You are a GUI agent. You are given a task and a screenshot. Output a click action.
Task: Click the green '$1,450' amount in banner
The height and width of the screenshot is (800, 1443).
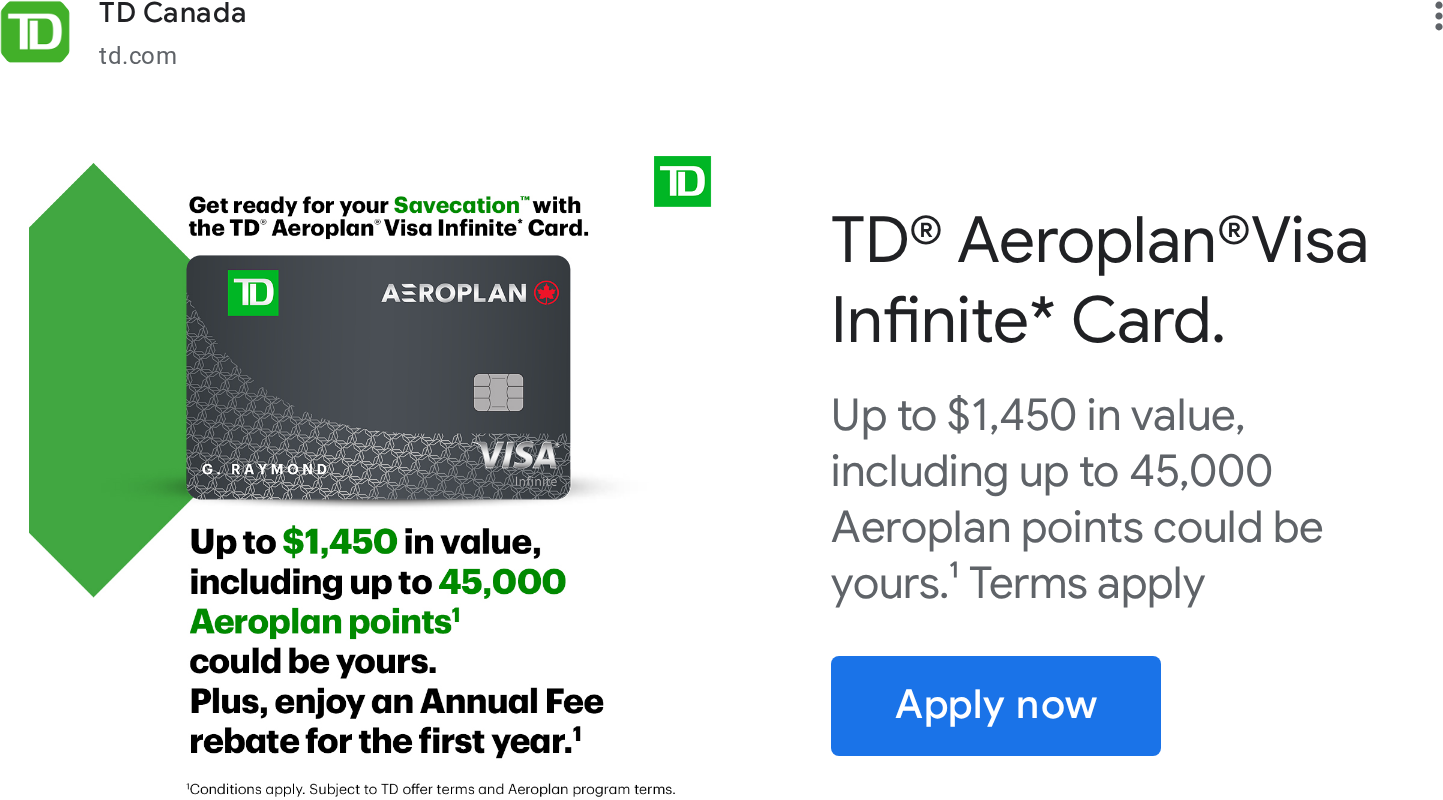pyautogui.click(x=340, y=542)
